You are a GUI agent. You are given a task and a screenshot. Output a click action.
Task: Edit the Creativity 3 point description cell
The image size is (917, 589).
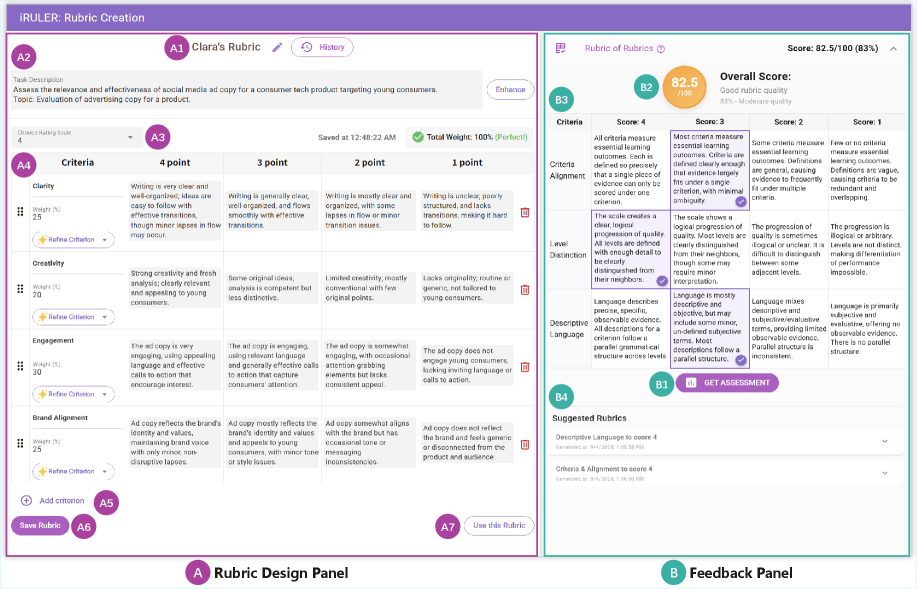click(273, 288)
